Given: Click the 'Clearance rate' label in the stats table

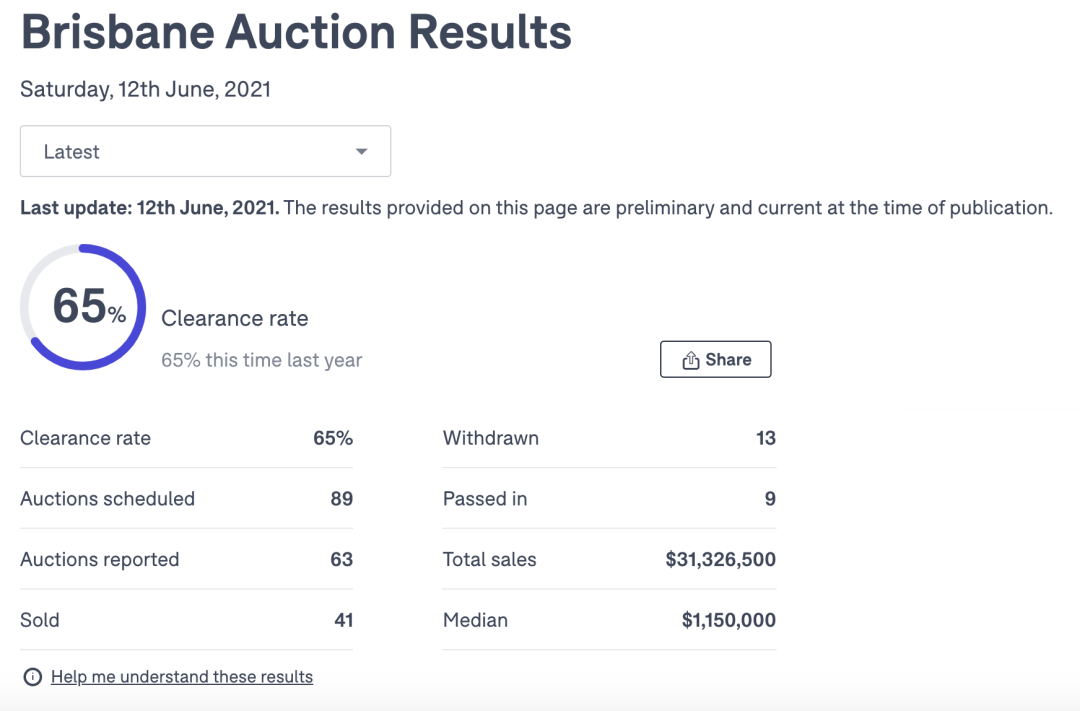Looking at the screenshot, I should point(86,438).
